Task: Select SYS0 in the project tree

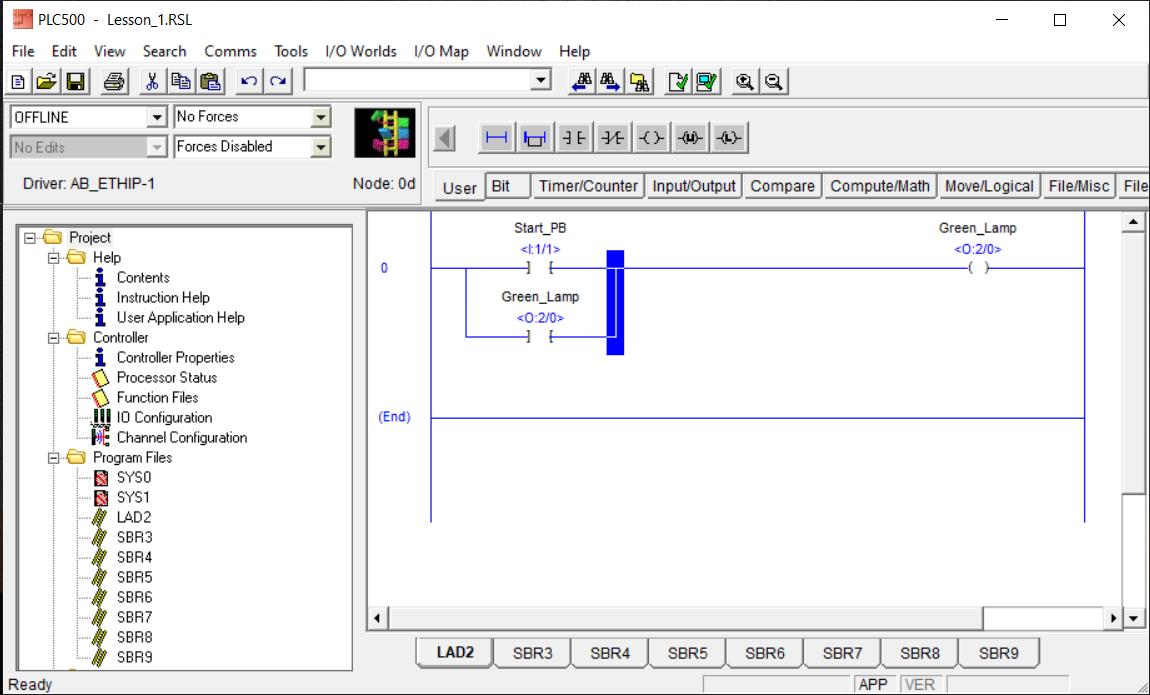Action: [133, 477]
